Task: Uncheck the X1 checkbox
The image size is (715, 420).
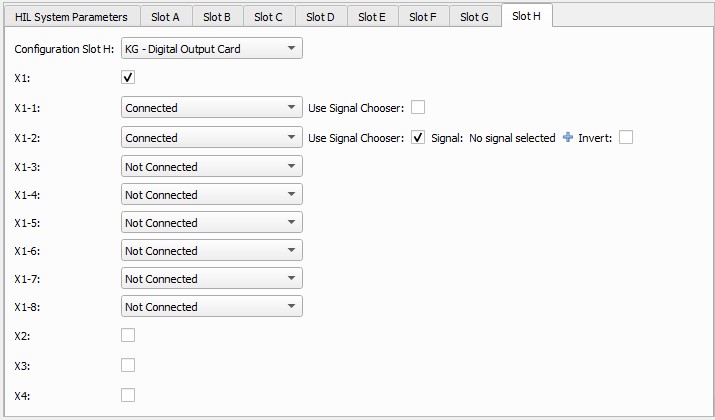Action: (128, 78)
